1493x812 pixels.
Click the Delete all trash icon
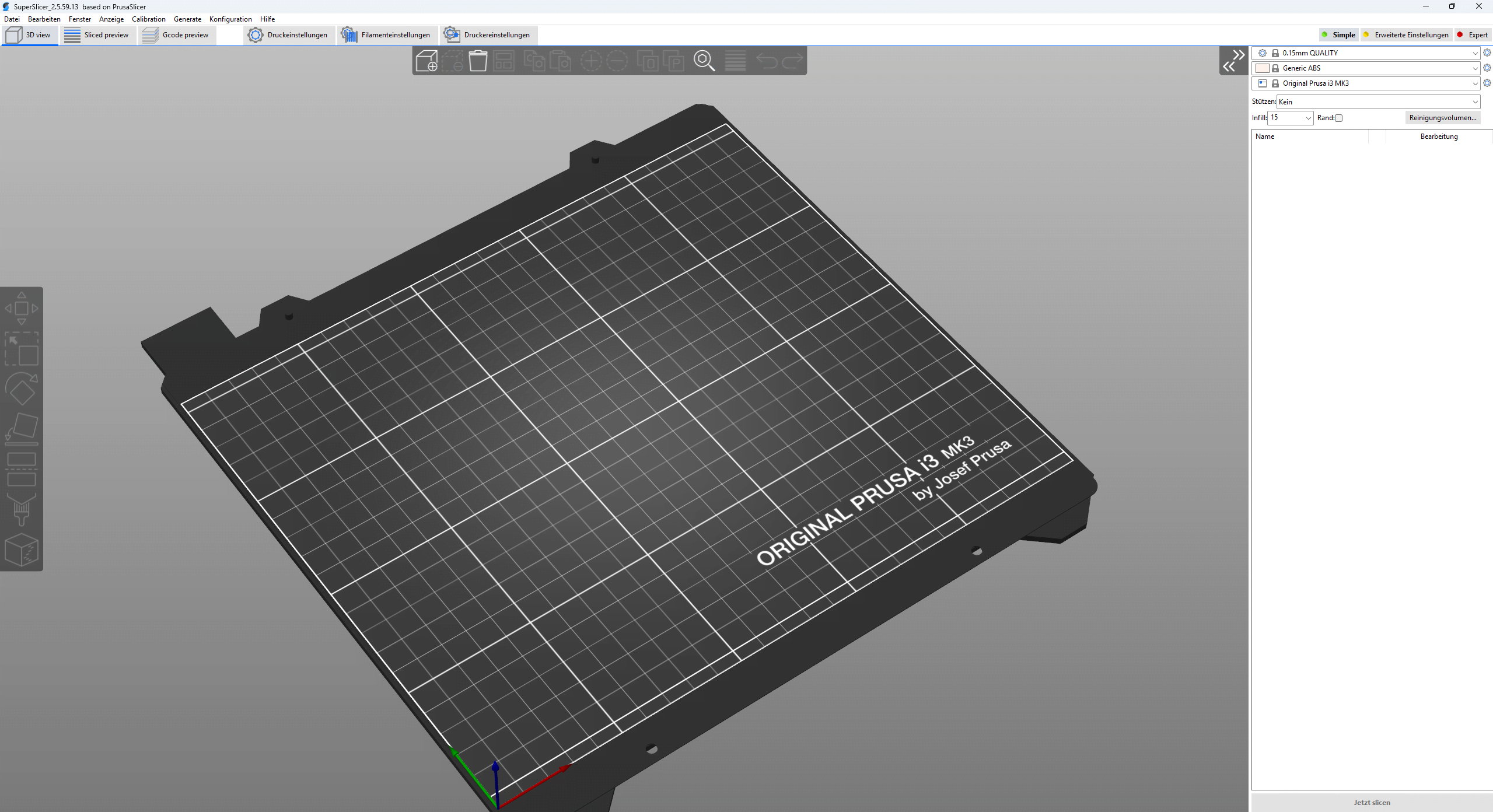[478, 61]
